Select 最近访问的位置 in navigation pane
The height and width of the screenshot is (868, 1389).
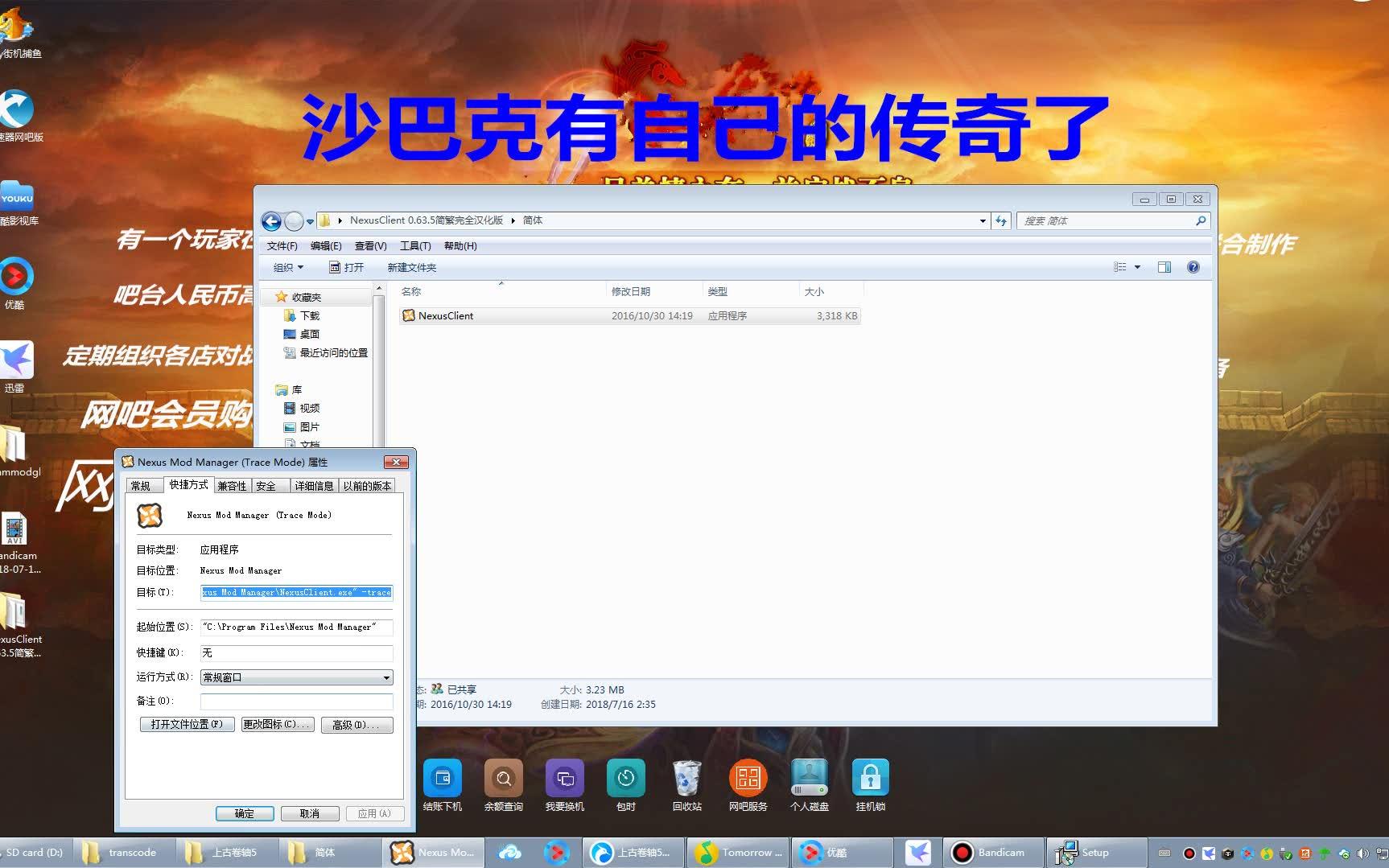click(x=326, y=352)
